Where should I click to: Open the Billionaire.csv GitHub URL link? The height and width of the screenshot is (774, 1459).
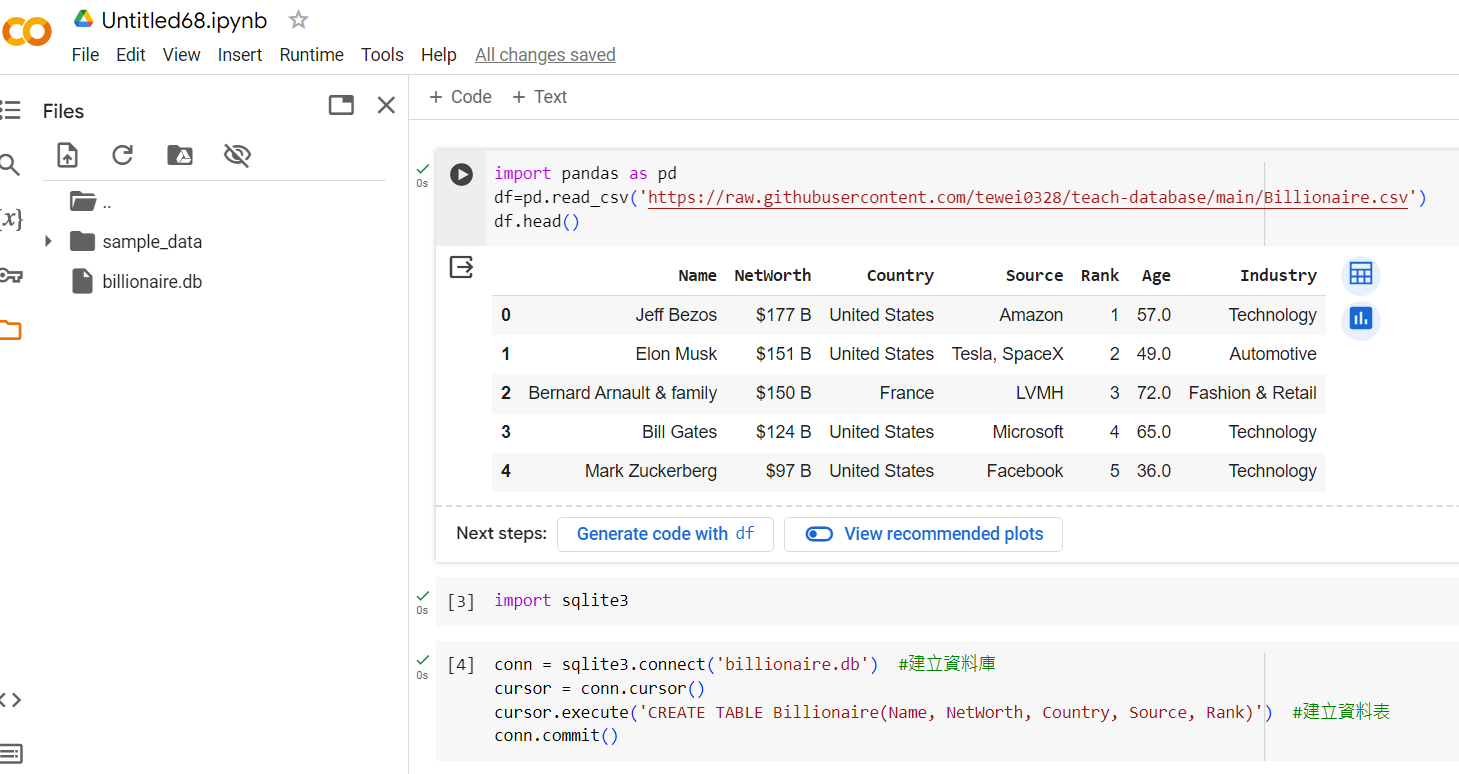(x=1028, y=197)
